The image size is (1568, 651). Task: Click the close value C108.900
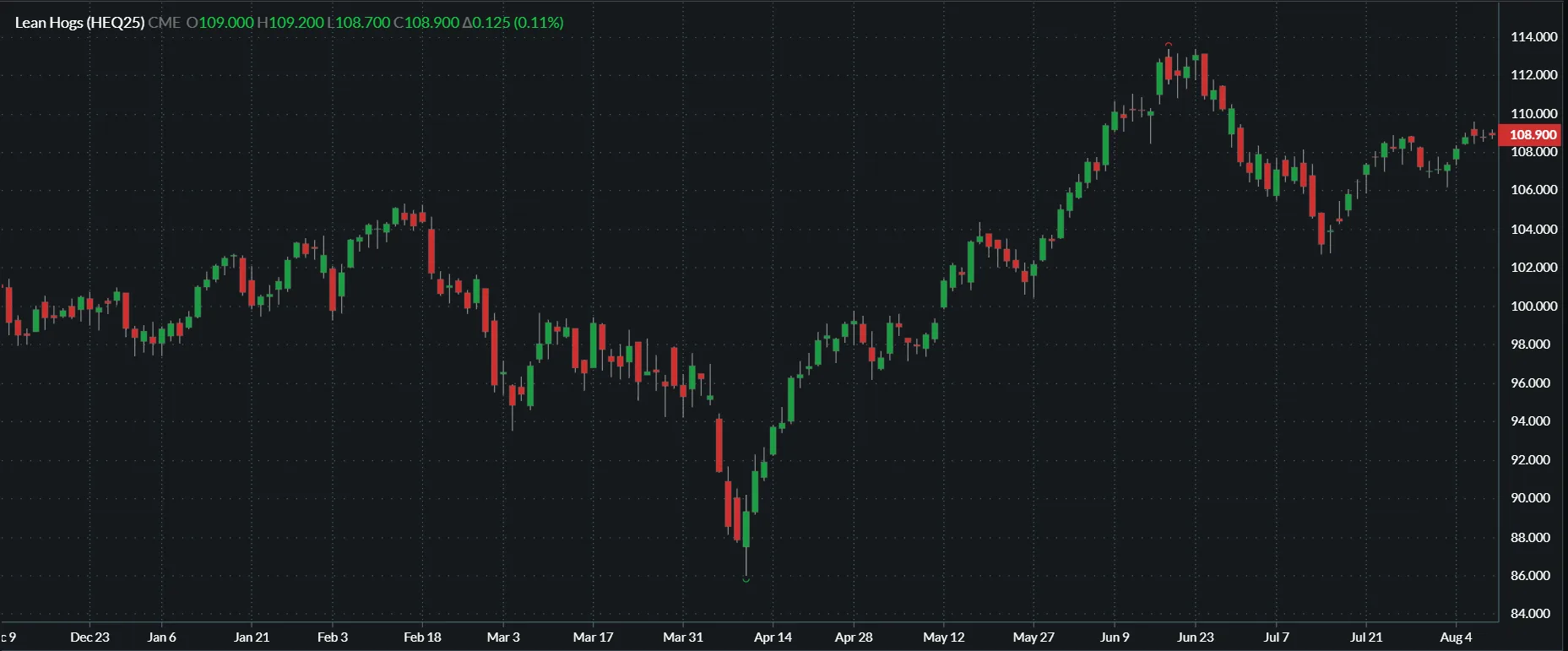click(x=426, y=23)
